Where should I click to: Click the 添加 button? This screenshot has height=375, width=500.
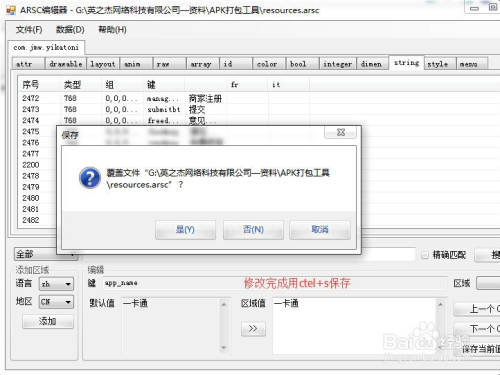[x=48, y=321]
